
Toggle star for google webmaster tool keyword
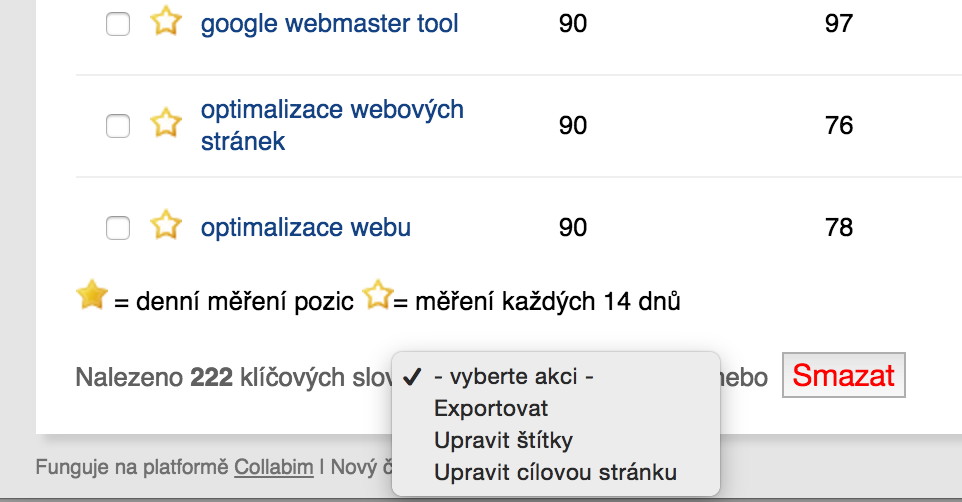click(166, 22)
